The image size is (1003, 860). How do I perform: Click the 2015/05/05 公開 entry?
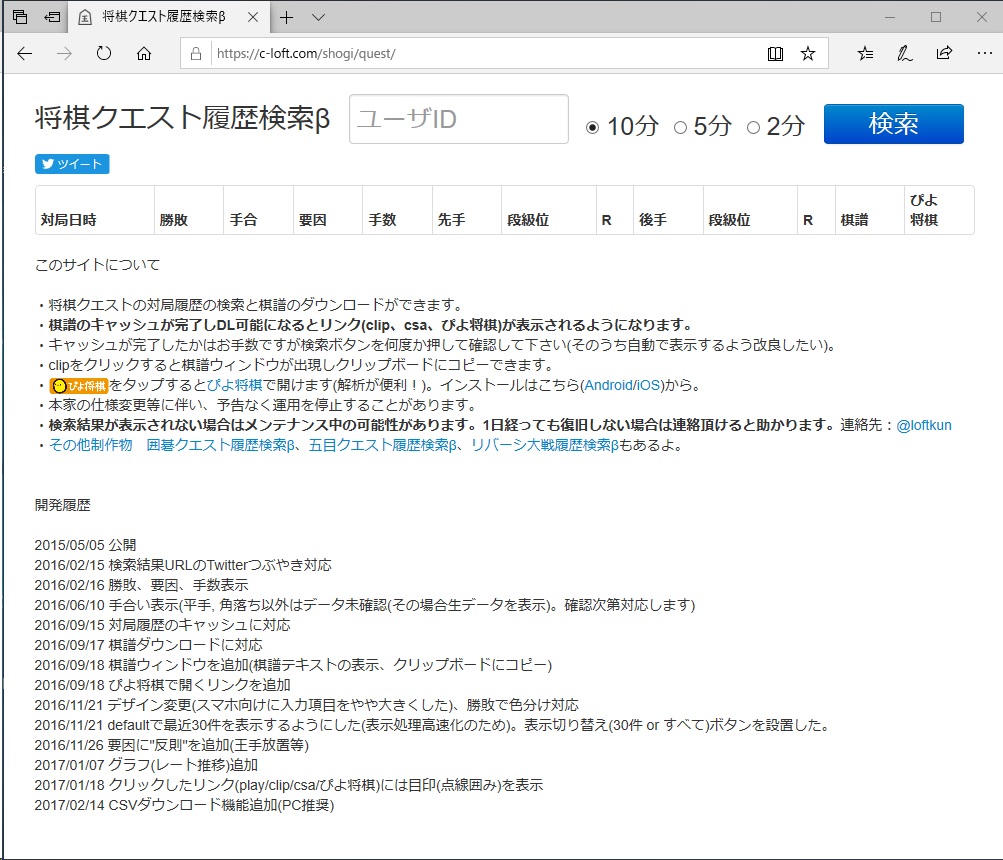tap(85, 545)
